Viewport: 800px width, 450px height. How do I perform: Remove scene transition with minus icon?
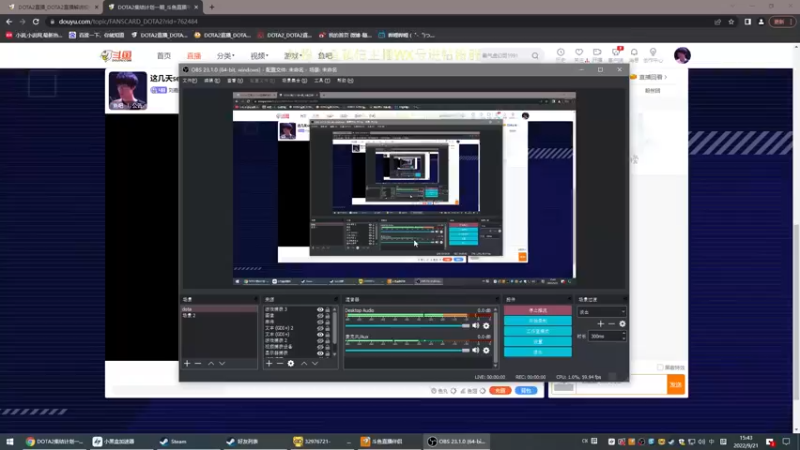click(x=611, y=323)
